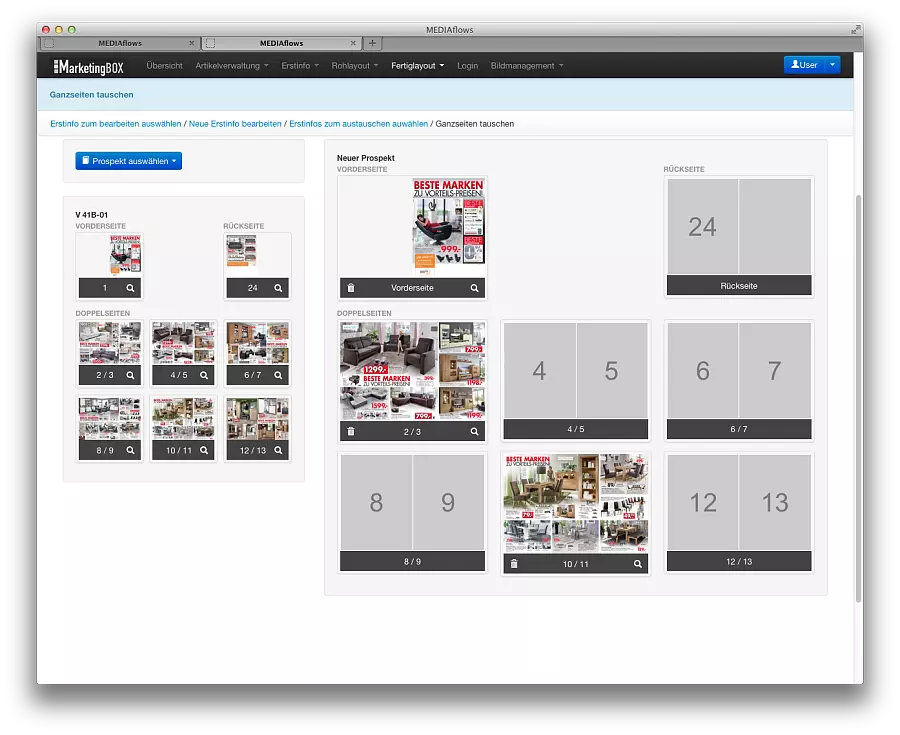Viewport: 900px width, 735px height.
Task: Zoom the 4 / 5 thumbnail in V 41B-01
Action: [x=204, y=375]
